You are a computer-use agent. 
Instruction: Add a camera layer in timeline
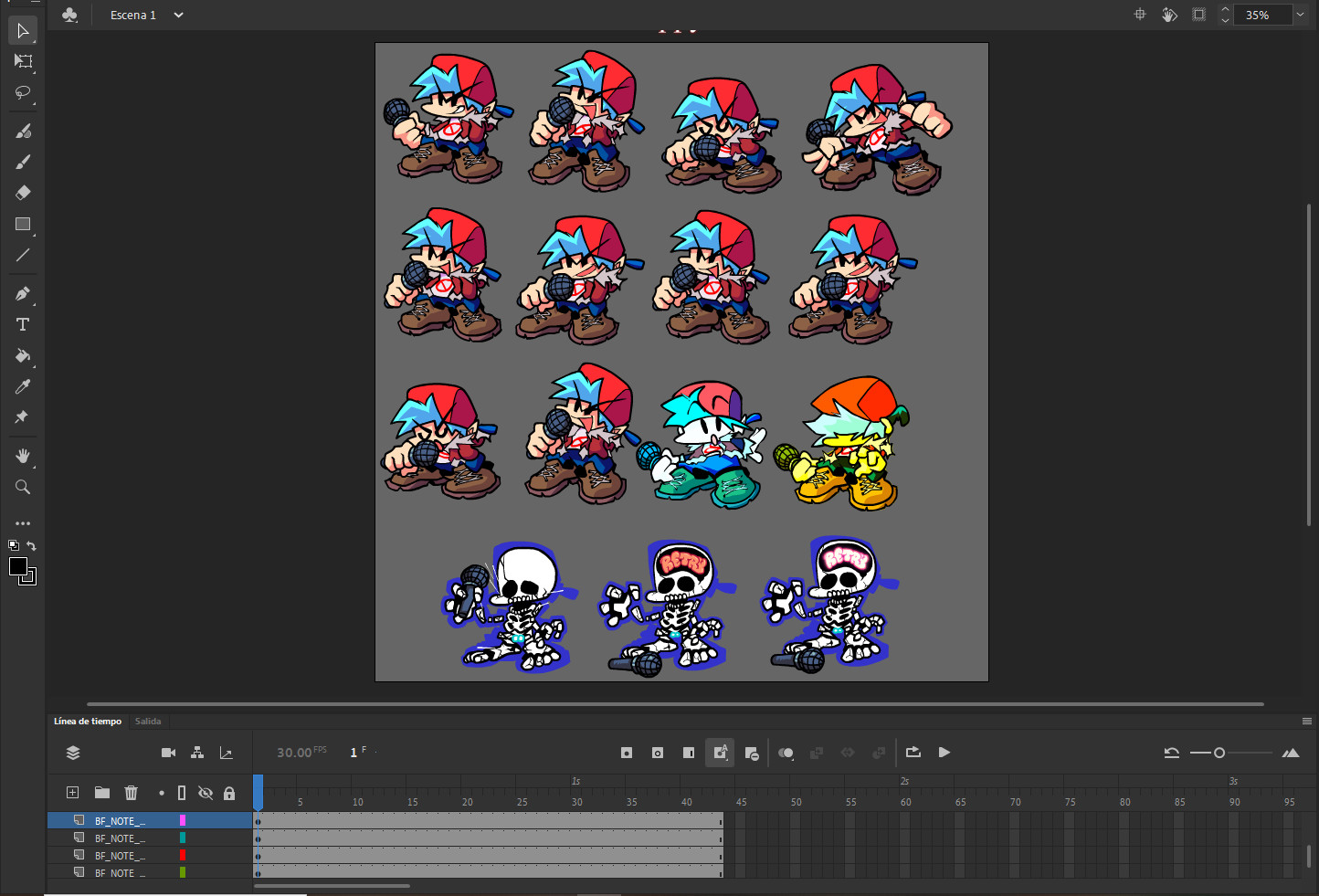168,753
